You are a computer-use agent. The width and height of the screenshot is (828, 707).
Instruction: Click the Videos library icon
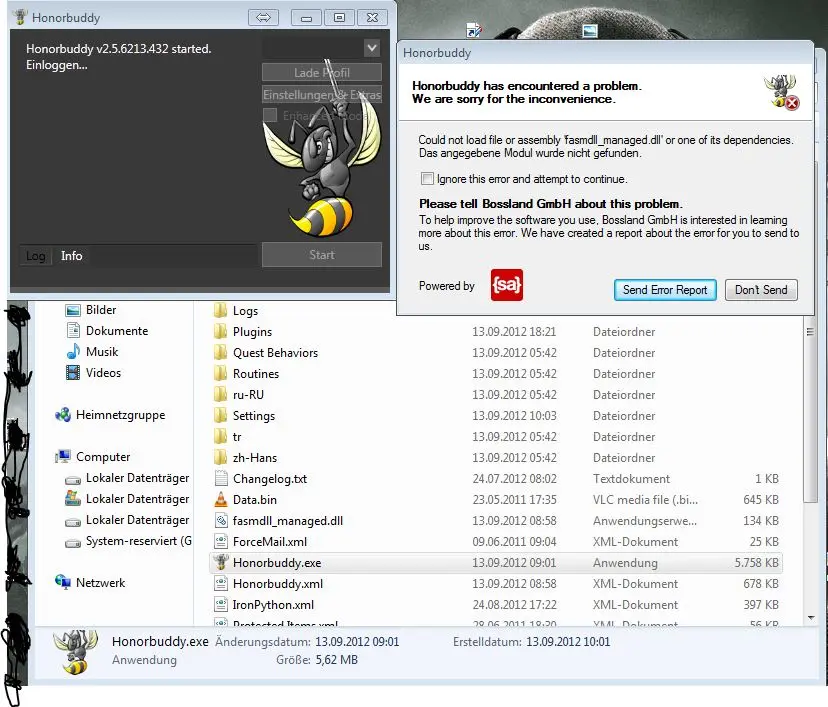pos(73,373)
